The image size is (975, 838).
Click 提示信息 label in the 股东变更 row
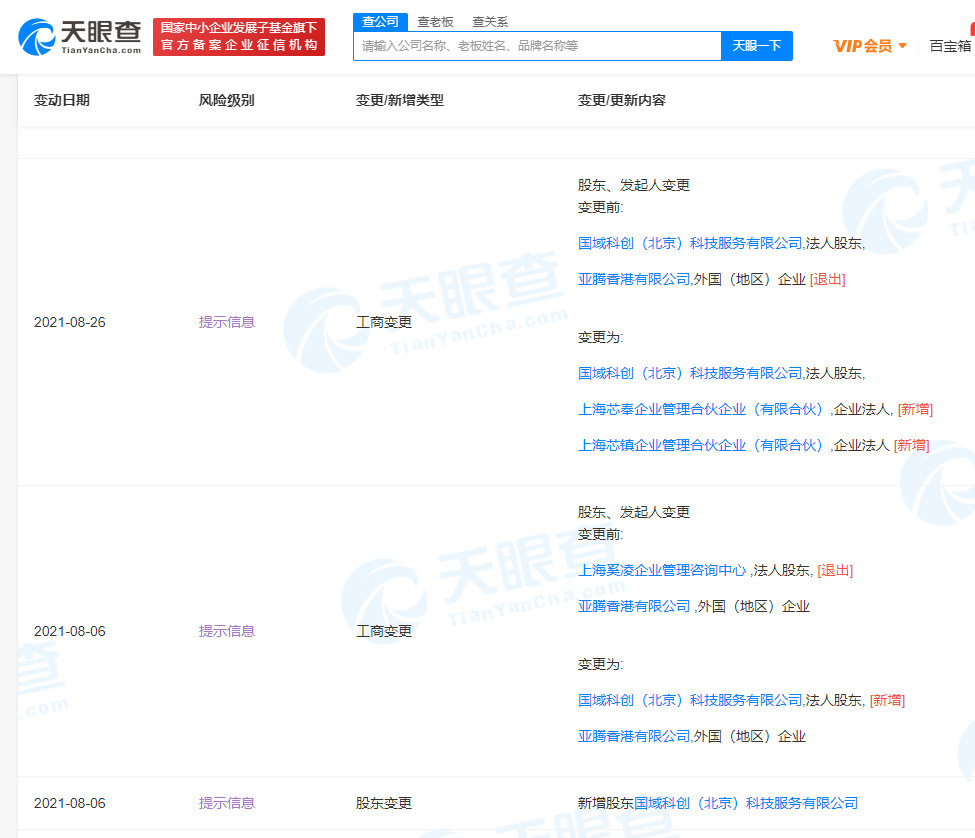point(227,803)
